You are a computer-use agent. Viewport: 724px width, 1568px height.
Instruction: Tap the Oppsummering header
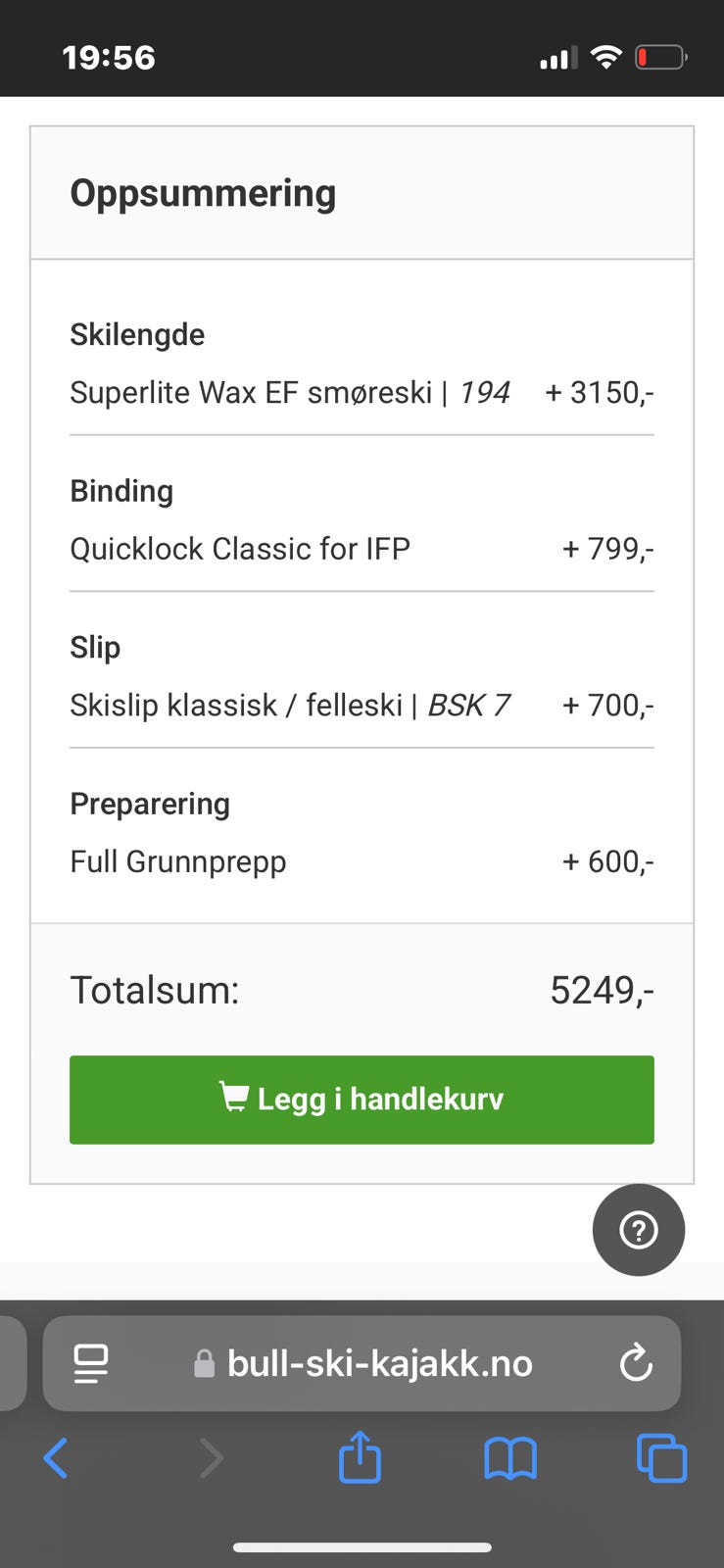pyautogui.click(x=203, y=192)
